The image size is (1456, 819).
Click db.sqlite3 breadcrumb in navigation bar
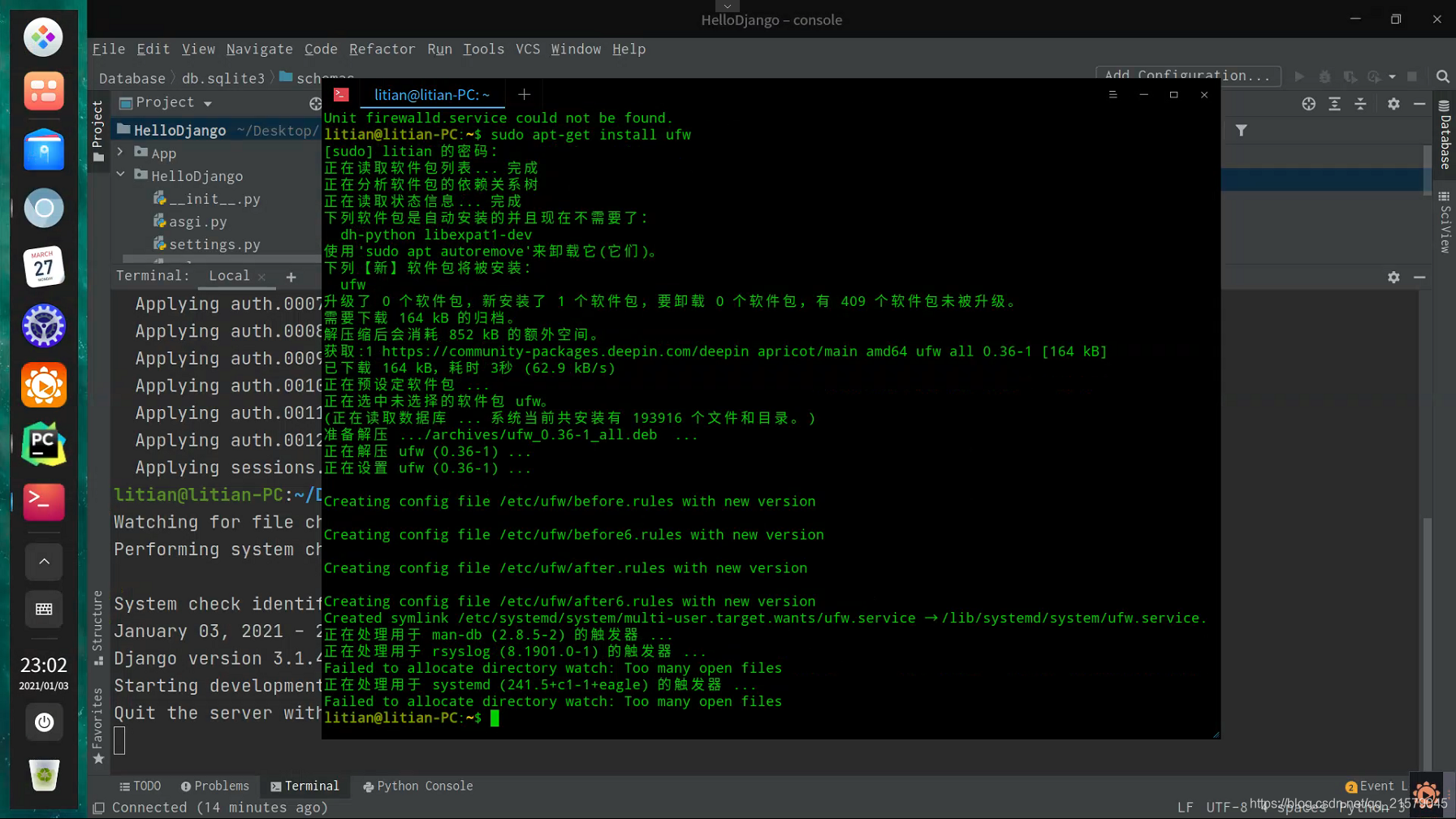click(223, 78)
